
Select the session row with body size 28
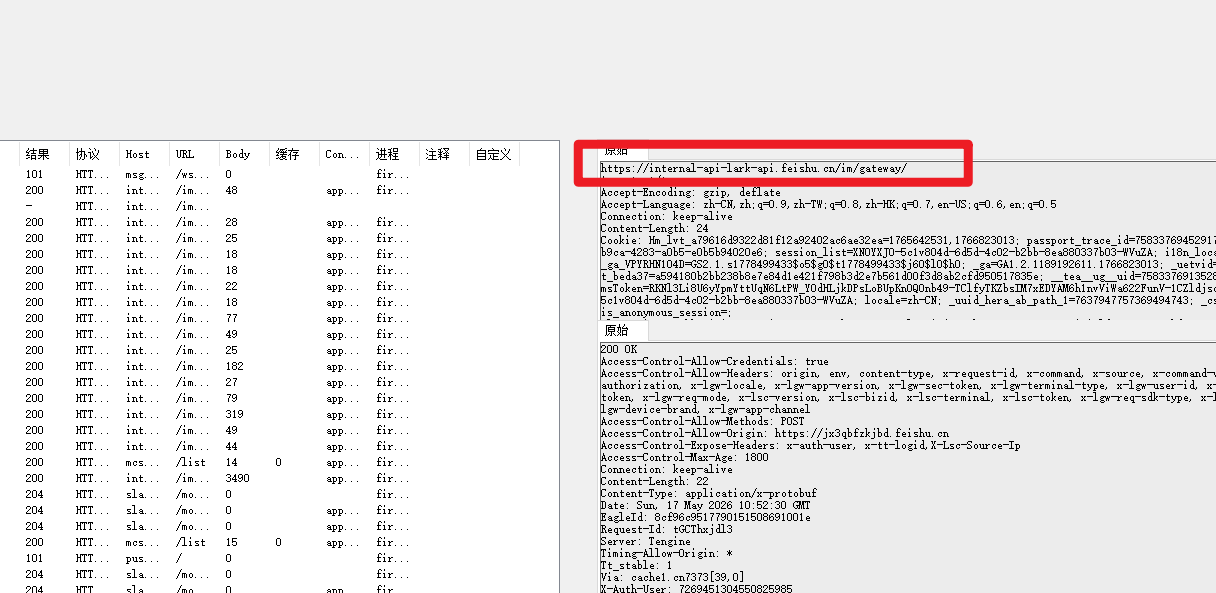pyautogui.click(x=280, y=222)
